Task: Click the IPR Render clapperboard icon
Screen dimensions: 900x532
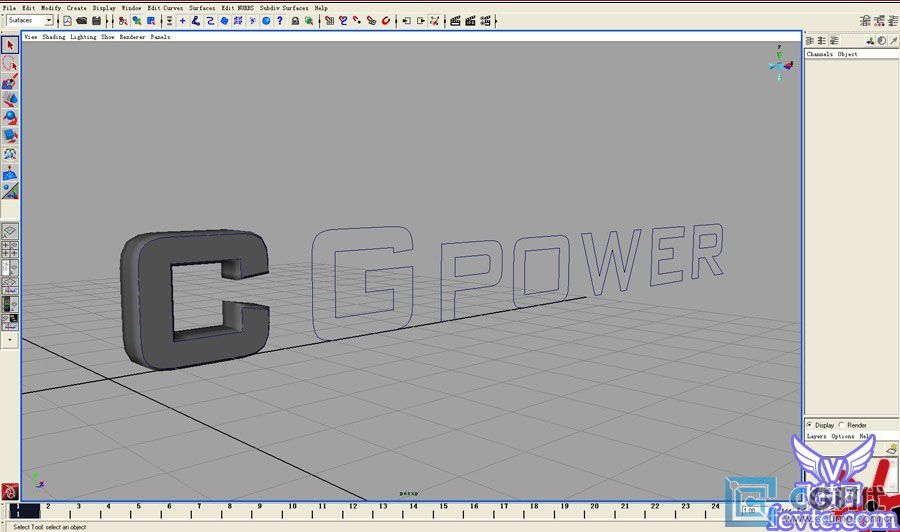Action: 470,21
